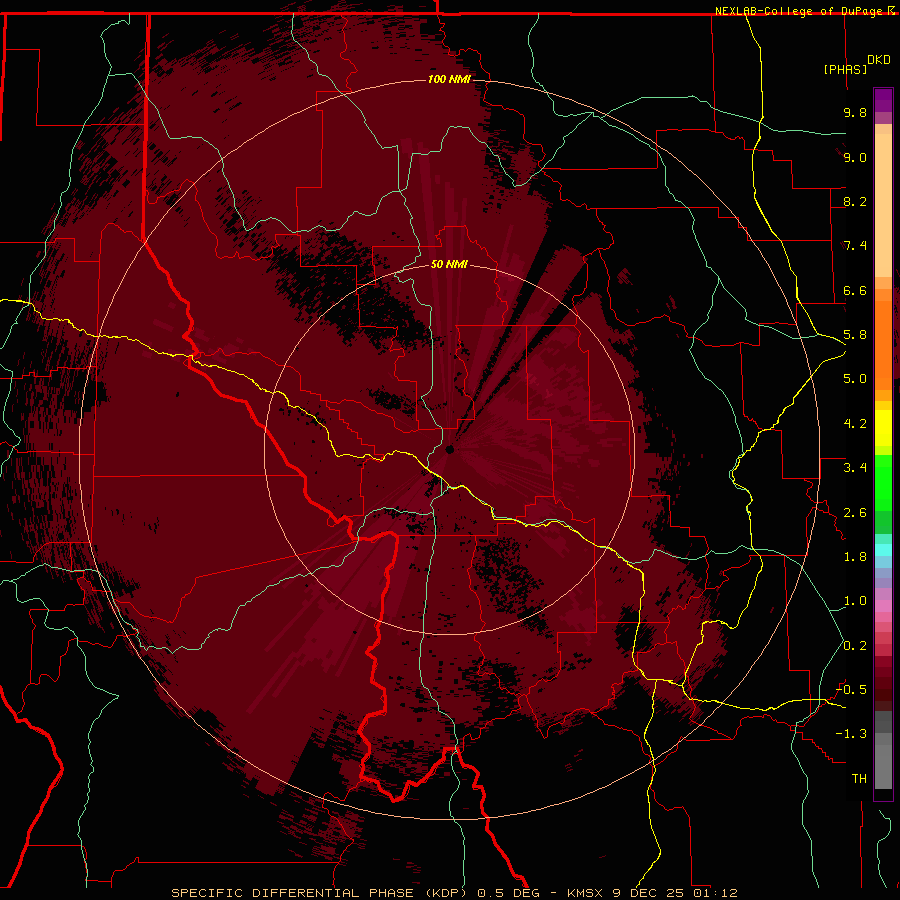Pick the cyan swatch beside 1.8
900x900 pixels.
pyautogui.click(x=883, y=550)
